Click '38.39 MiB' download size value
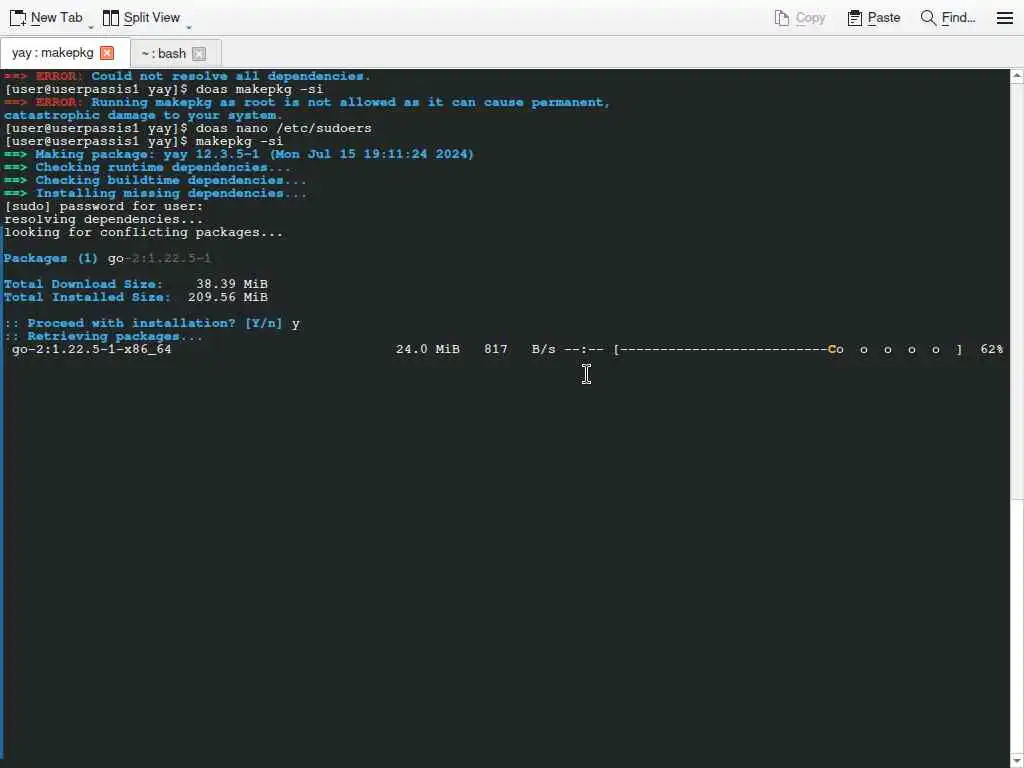Viewport: 1024px width, 768px height. (232, 284)
